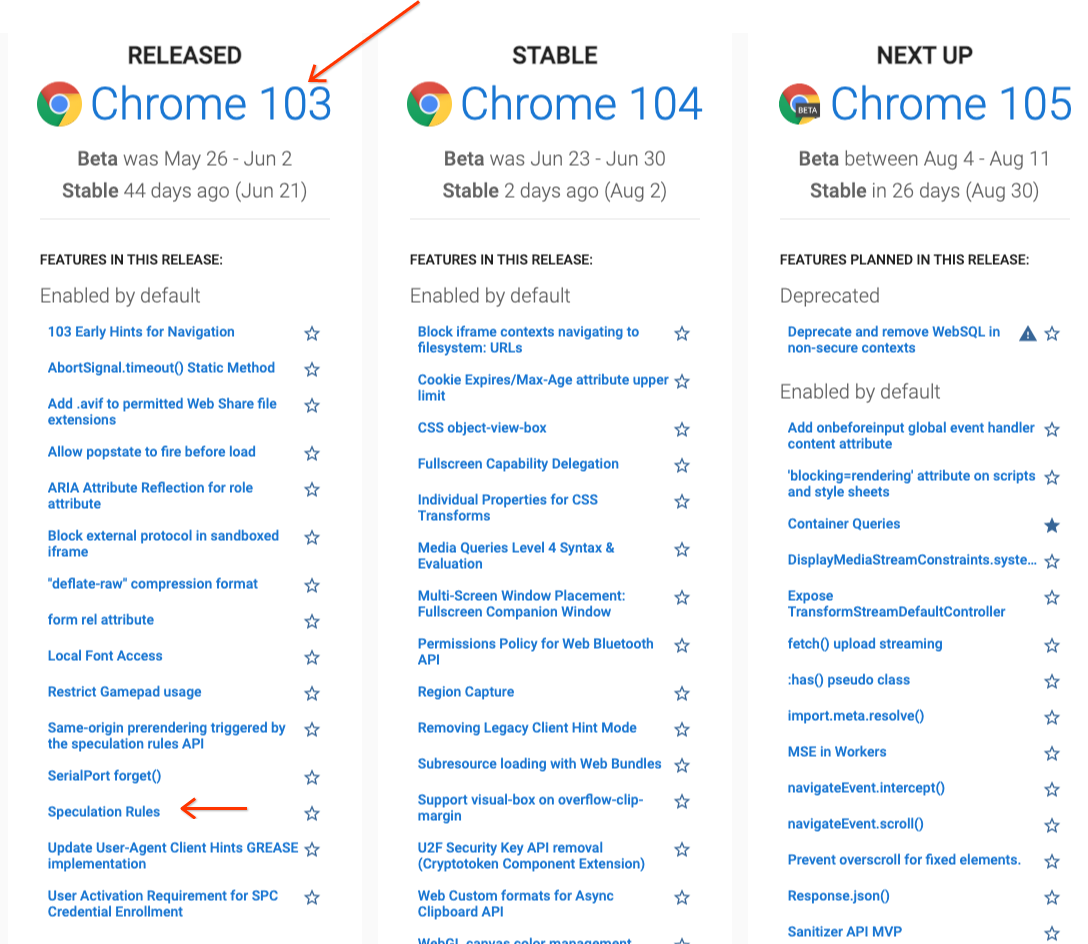Click the star icon beside Local Font Access

coord(312,657)
